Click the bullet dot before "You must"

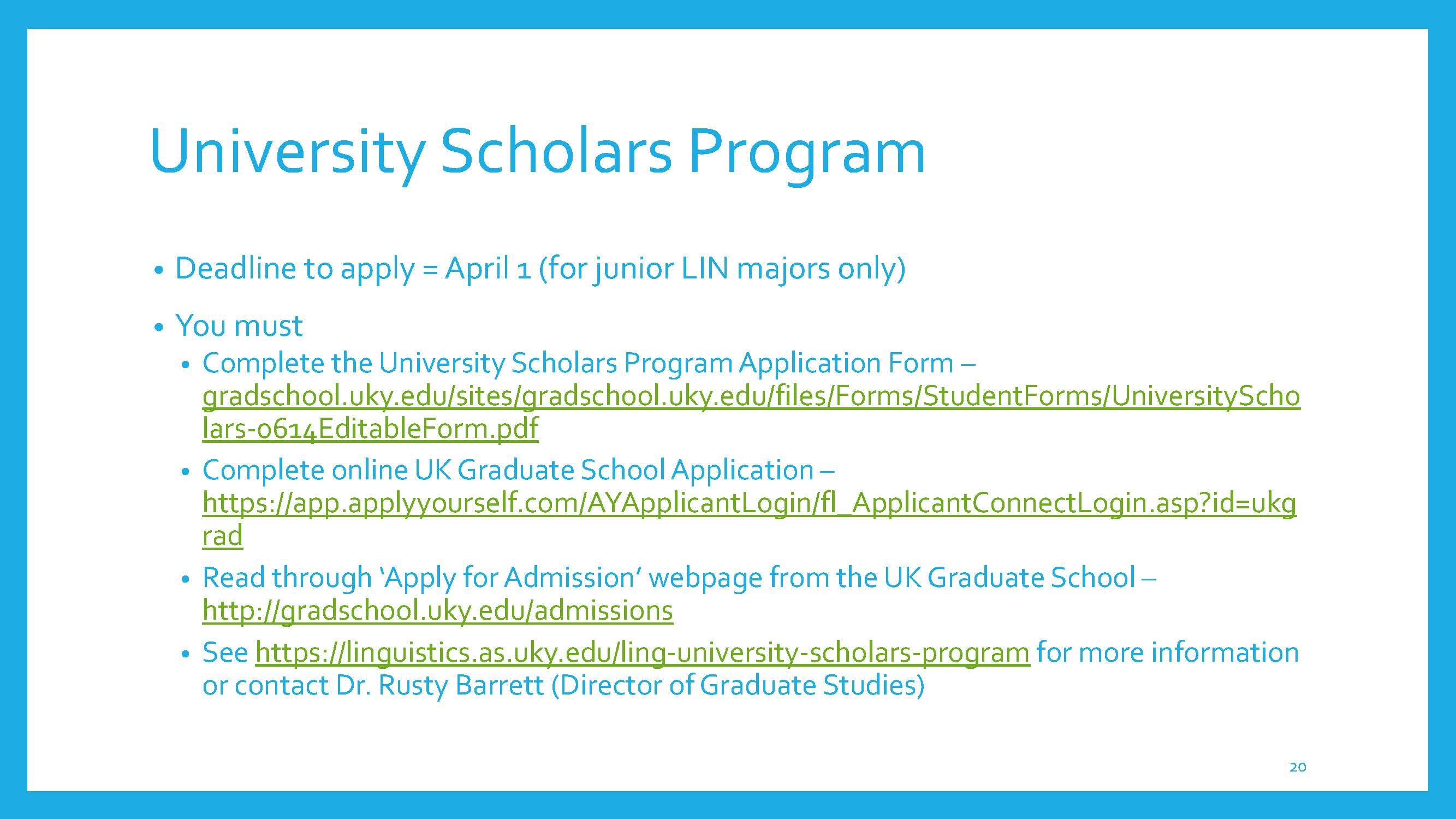pos(159,327)
